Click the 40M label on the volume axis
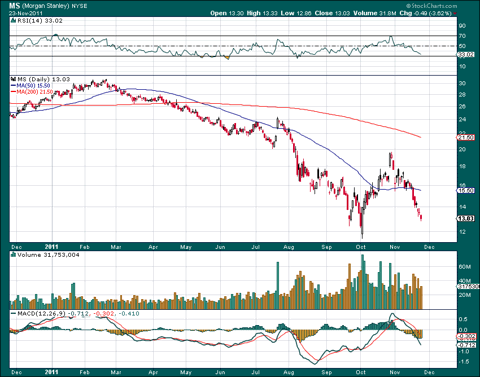This screenshot has width=480, height=377. (464, 281)
